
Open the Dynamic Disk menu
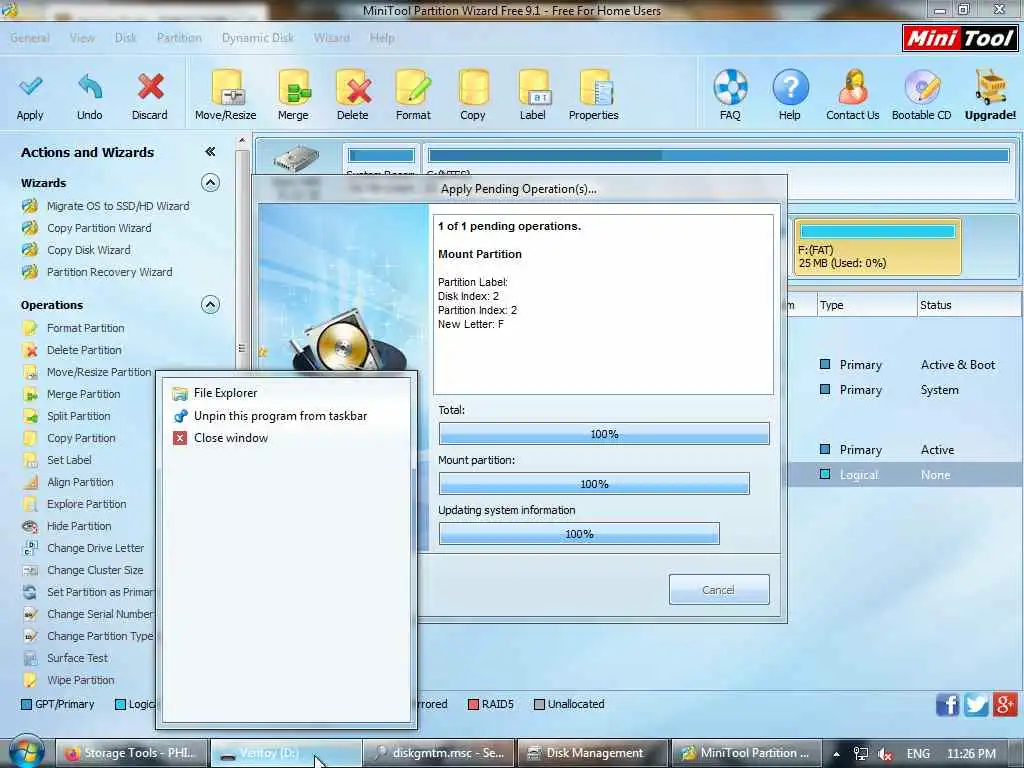[258, 38]
